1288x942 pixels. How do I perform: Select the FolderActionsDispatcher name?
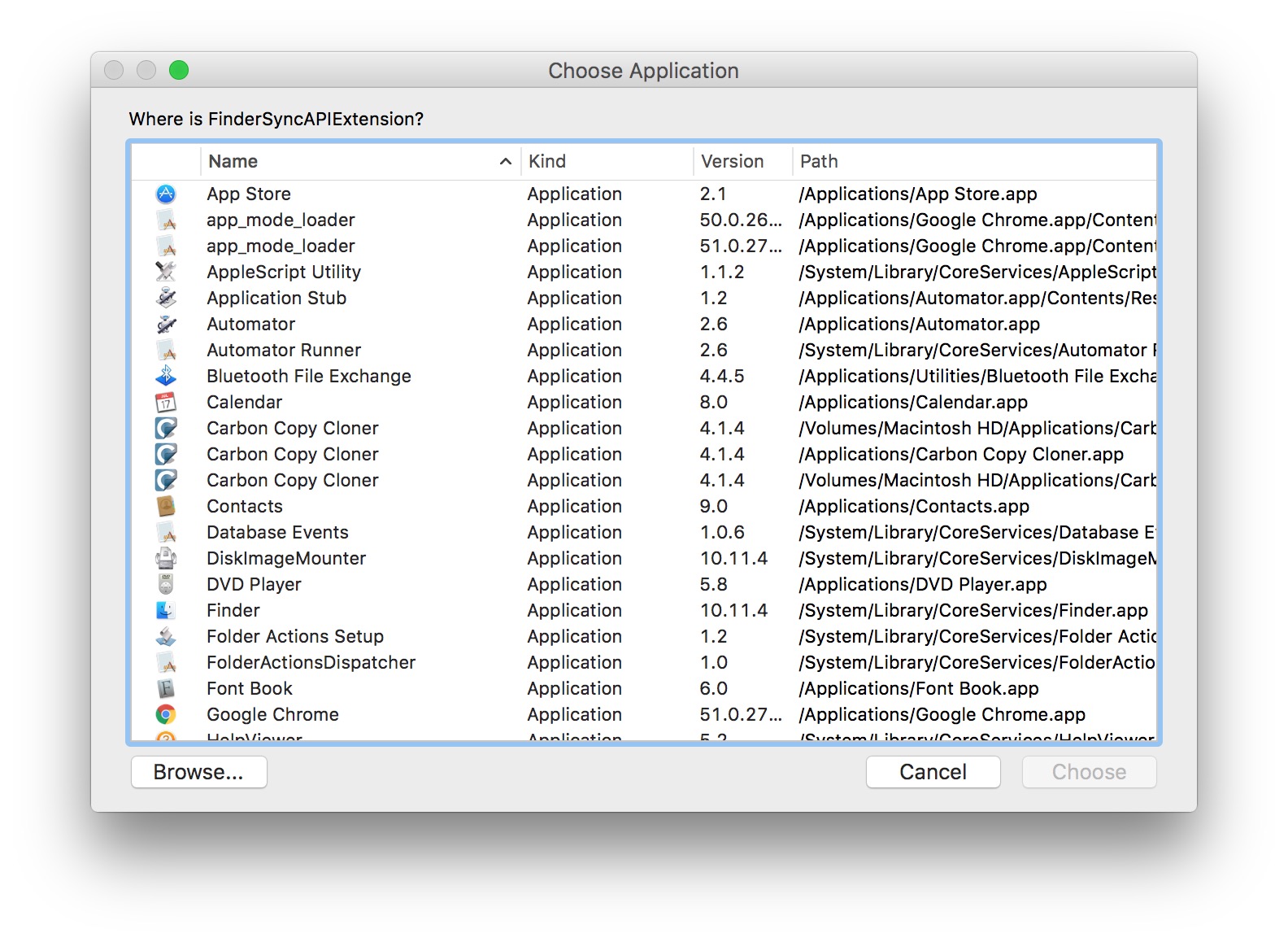[x=311, y=662]
